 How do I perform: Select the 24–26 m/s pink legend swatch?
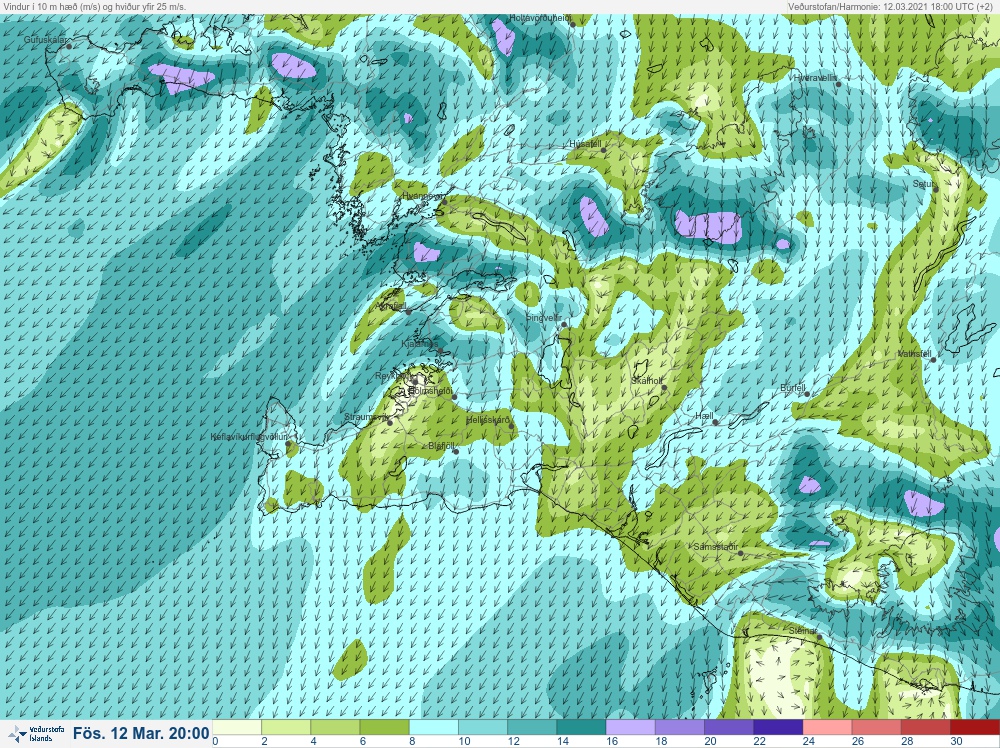point(827,728)
